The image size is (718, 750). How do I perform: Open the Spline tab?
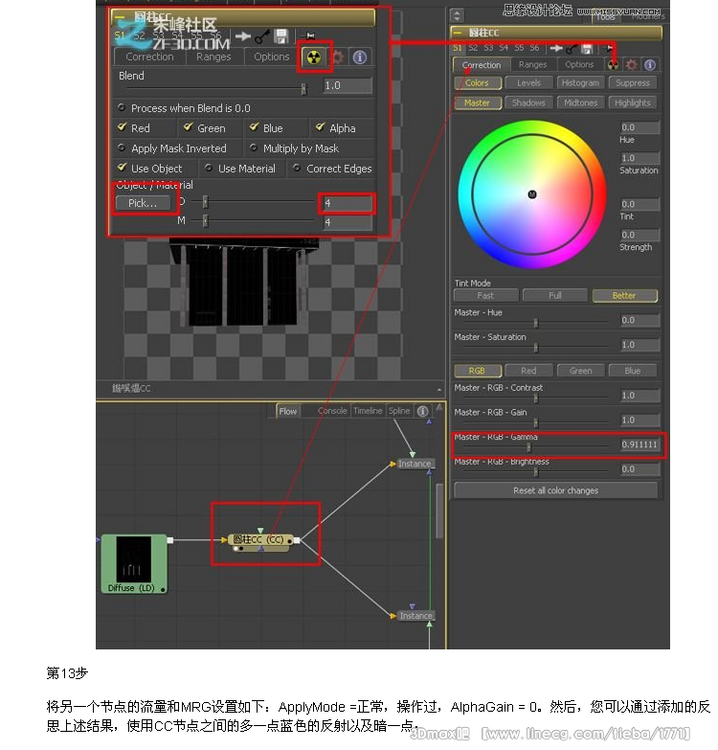pos(399,411)
